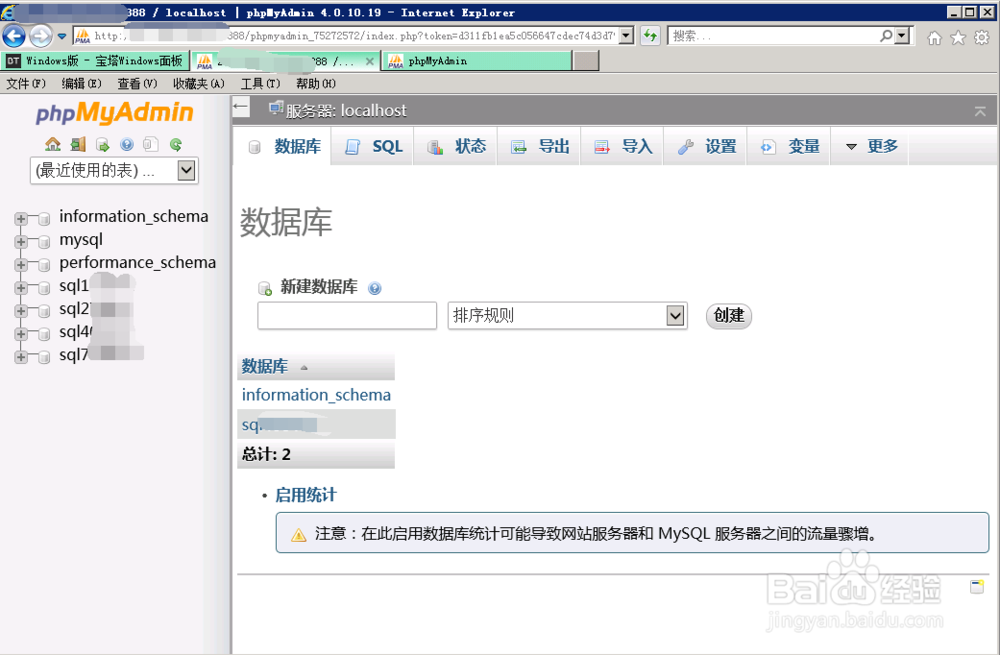Click the phpMyAdmin home icon

(x=53, y=145)
